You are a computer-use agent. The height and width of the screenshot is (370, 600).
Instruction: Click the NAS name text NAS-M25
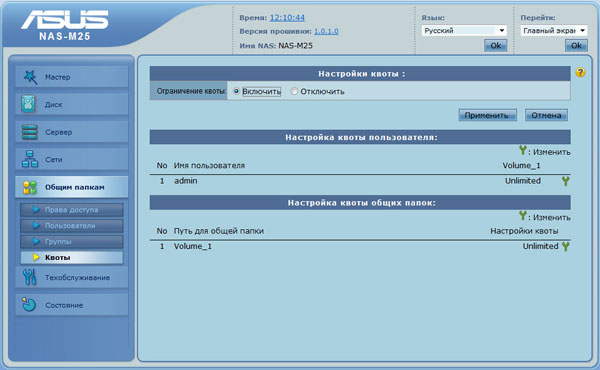click(x=295, y=46)
